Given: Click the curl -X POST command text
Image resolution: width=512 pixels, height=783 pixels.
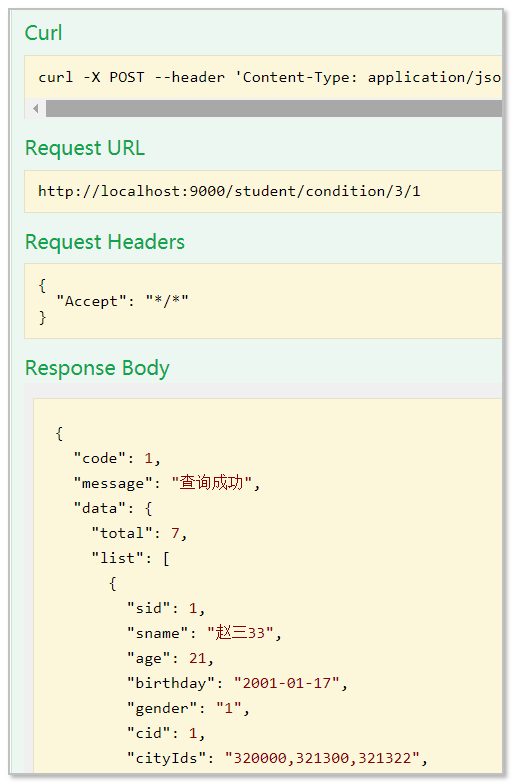Looking at the screenshot, I should point(270,77).
